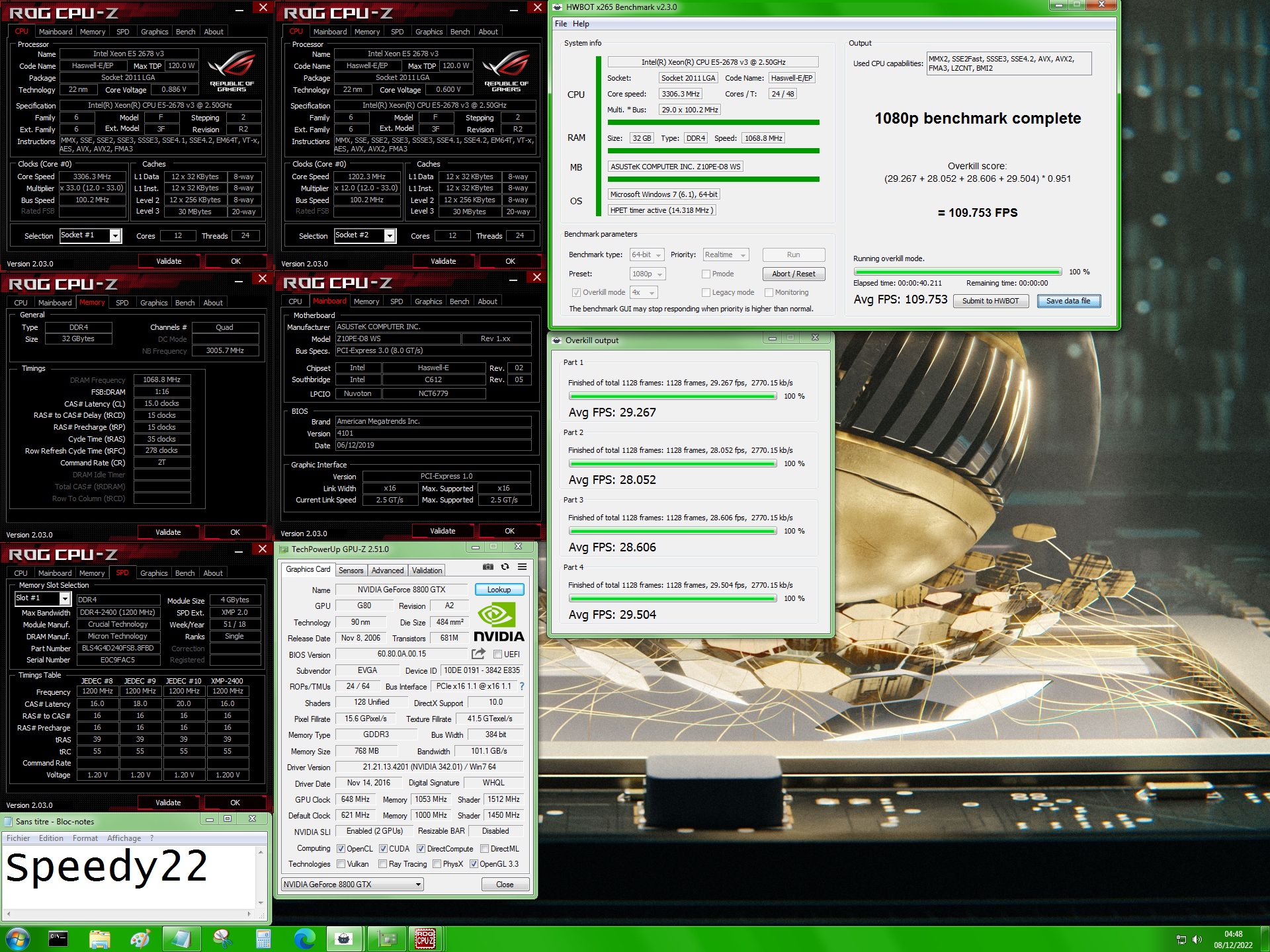Toggle the PhysX checkbox
This screenshot has width=1270, height=952.
[437, 863]
